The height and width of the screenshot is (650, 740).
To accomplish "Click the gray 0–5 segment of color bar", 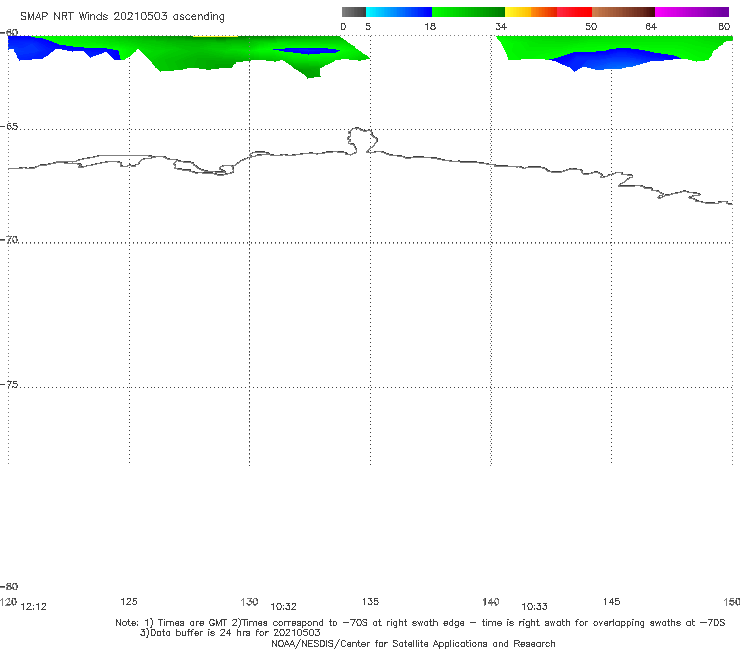I will pos(353,12).
